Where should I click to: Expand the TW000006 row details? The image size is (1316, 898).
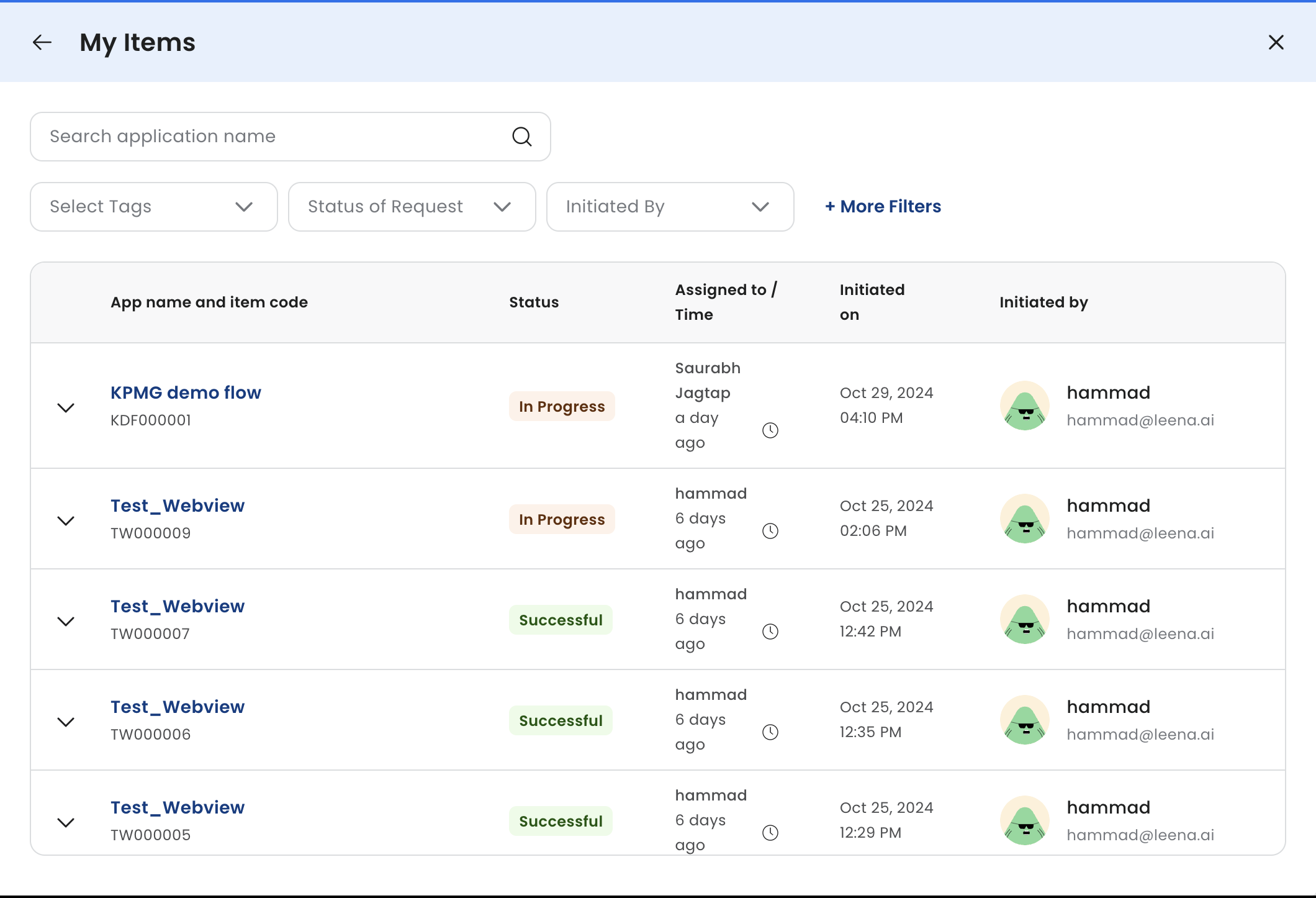66,722
